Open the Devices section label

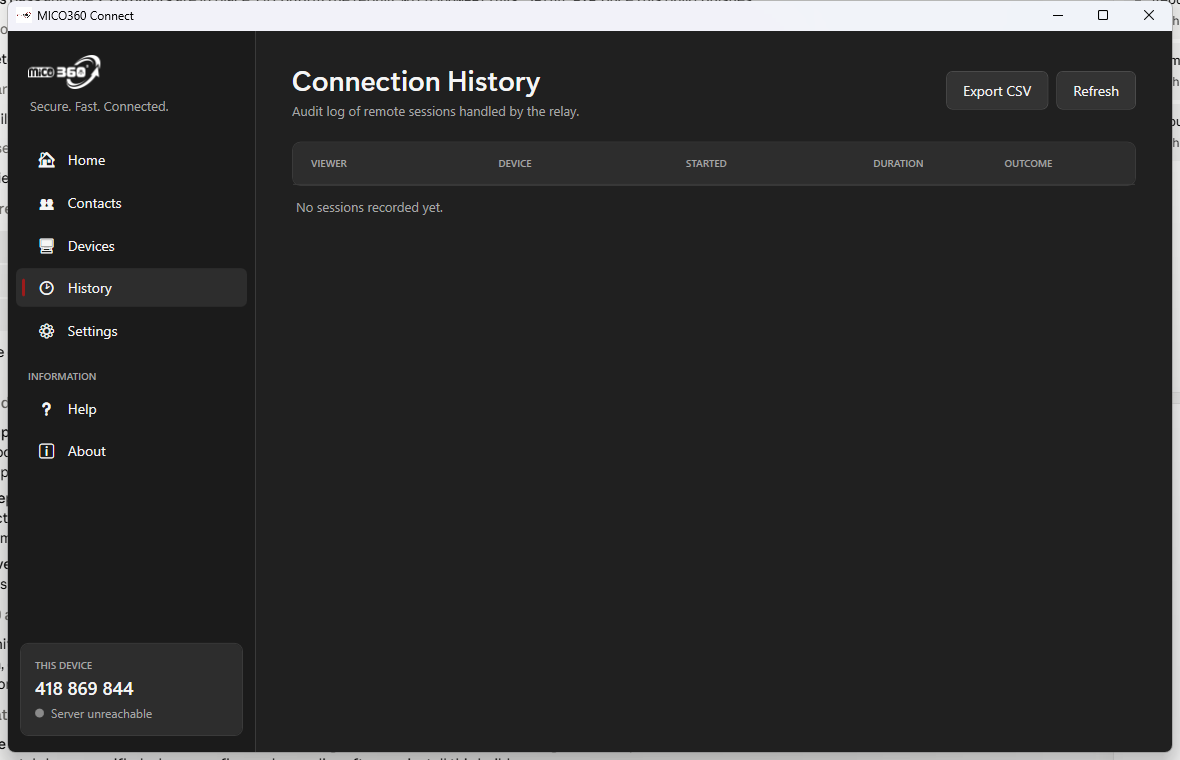pos(91,246)
